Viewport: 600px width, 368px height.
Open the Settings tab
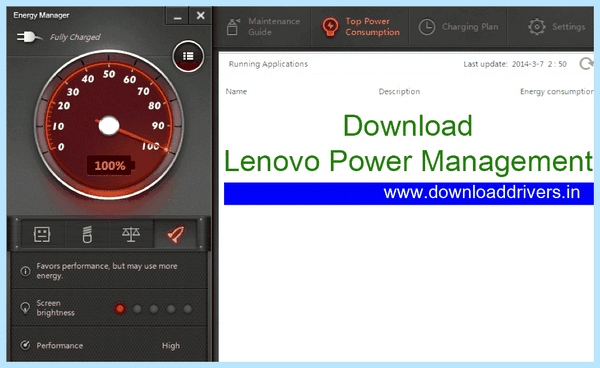(551, 27)
